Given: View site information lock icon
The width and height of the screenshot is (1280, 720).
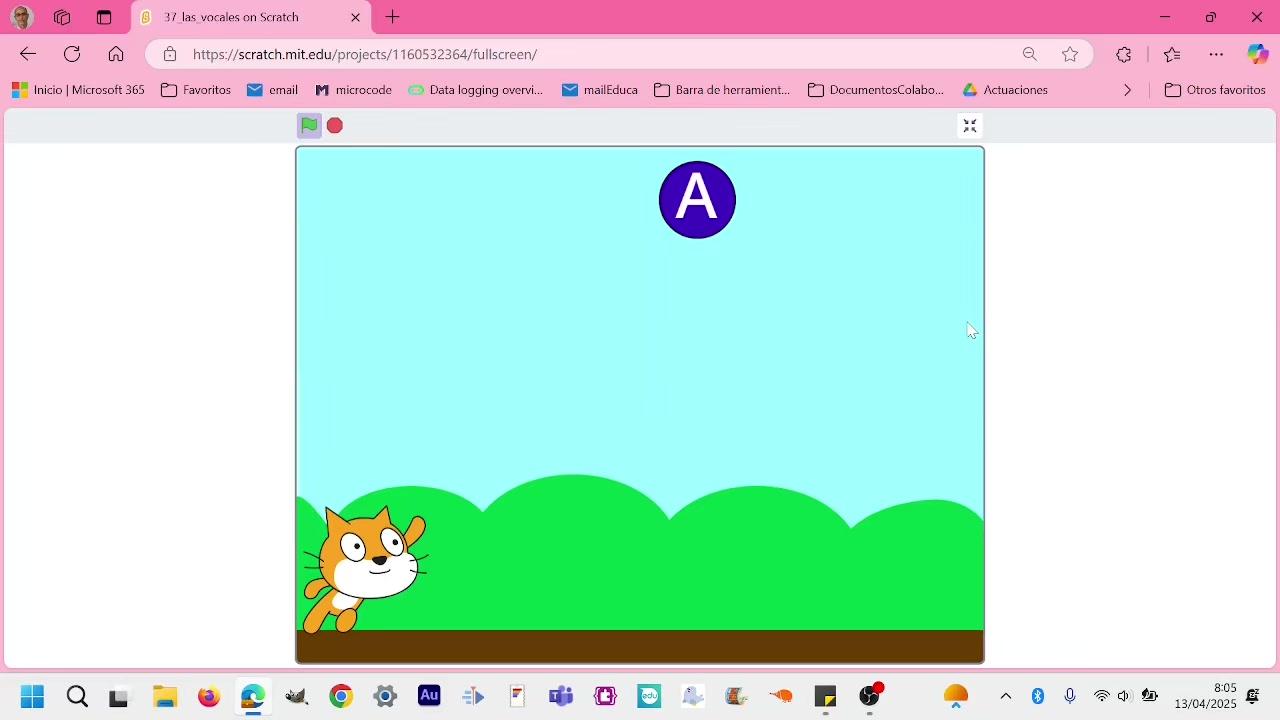Looking at the screenshot, I should (x=170, y=54).
